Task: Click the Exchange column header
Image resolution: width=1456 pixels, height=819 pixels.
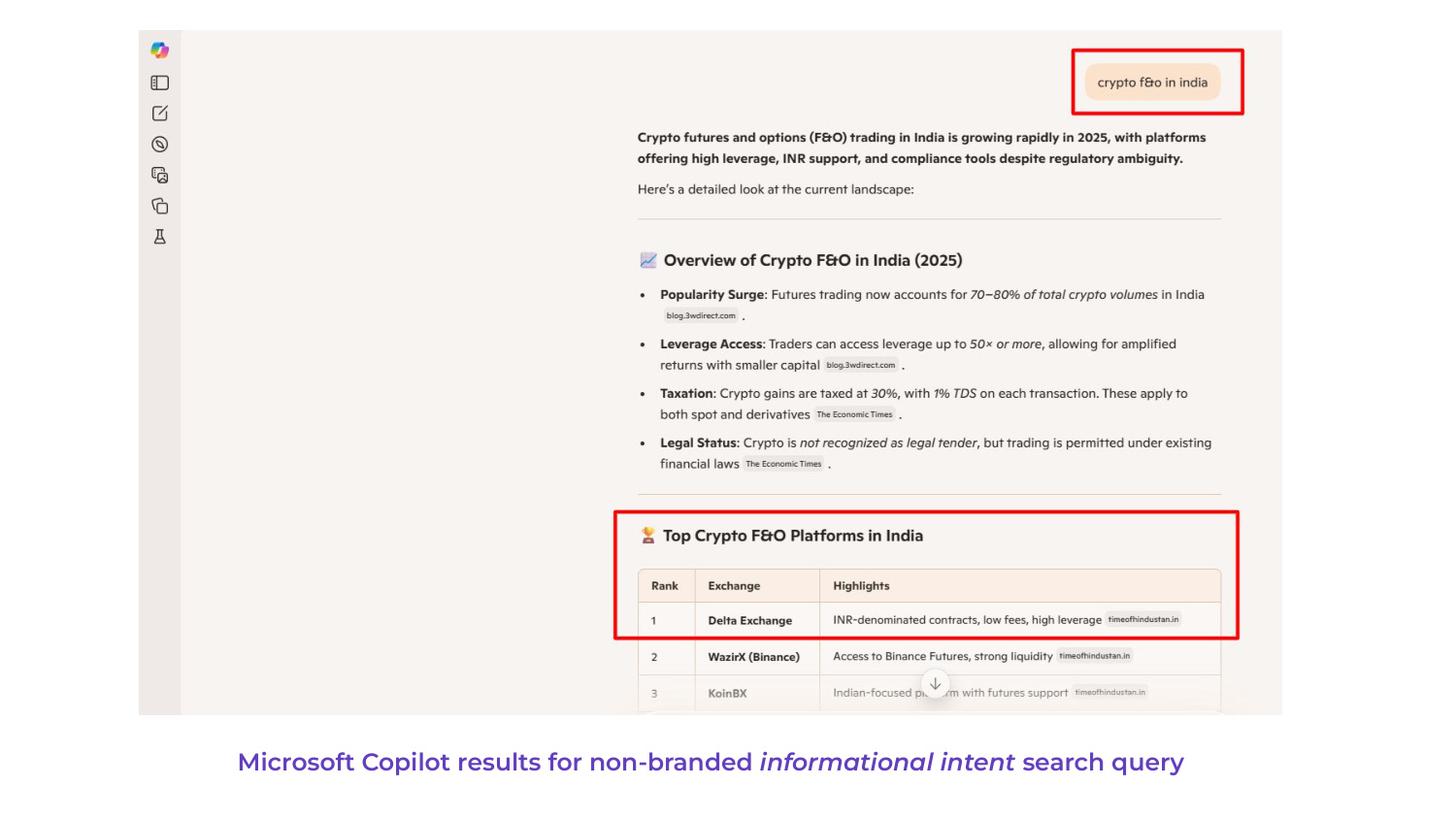Action: [x=734, y=586]
